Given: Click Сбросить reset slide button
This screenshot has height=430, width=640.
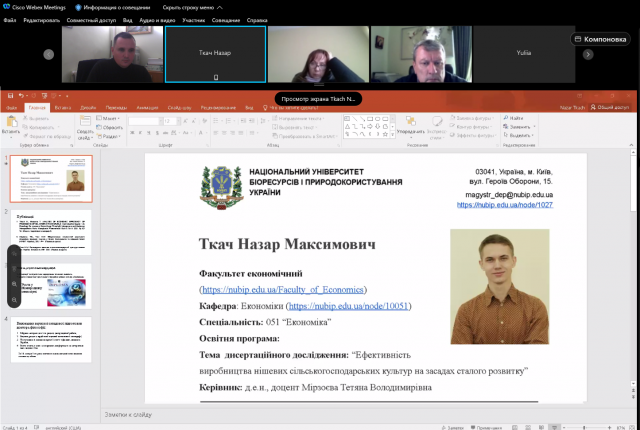Looking at the screenshot, I should pyautogui.click(x=109, y=127).
